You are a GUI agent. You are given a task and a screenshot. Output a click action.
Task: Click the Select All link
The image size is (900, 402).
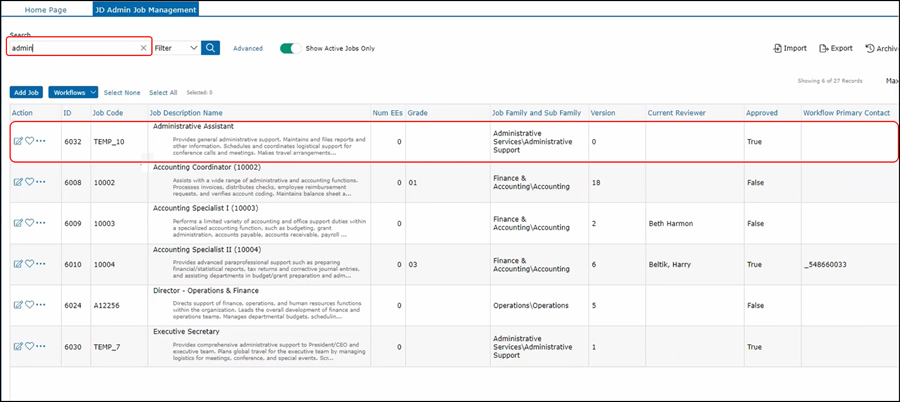[163, 92]
